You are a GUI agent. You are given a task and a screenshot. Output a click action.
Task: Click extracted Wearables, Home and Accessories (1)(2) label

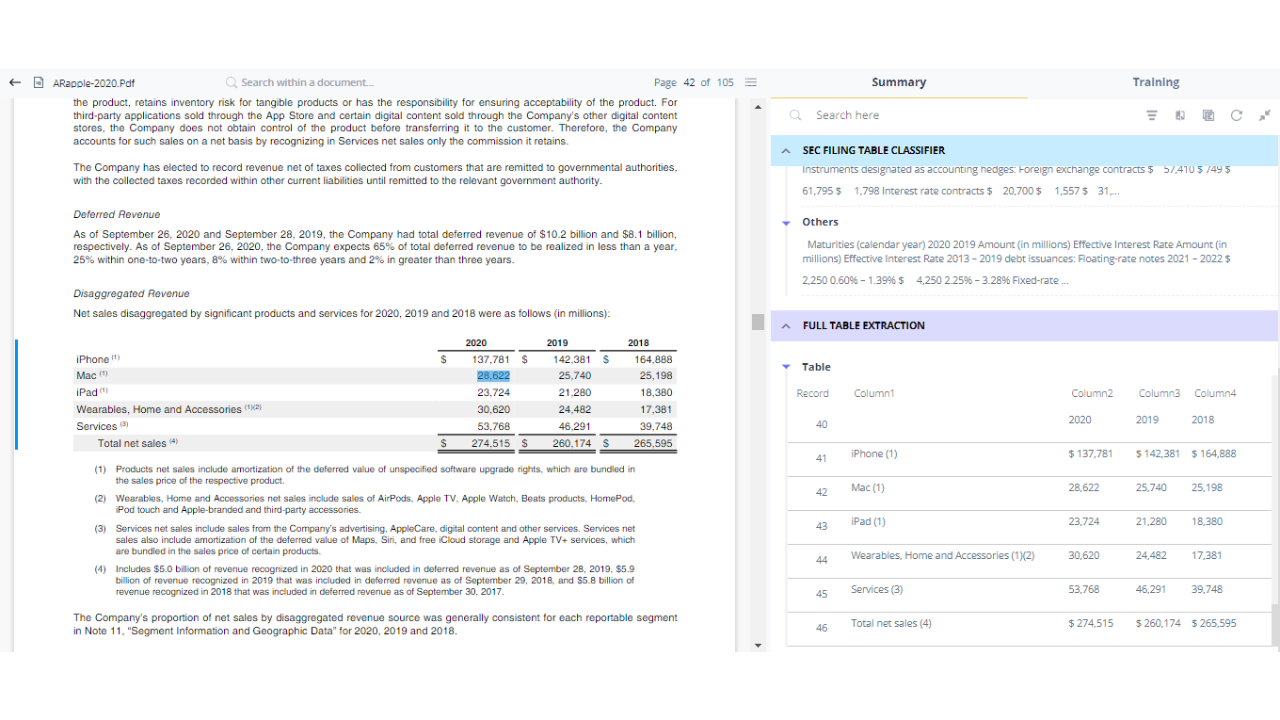click(x=942, y=556)
